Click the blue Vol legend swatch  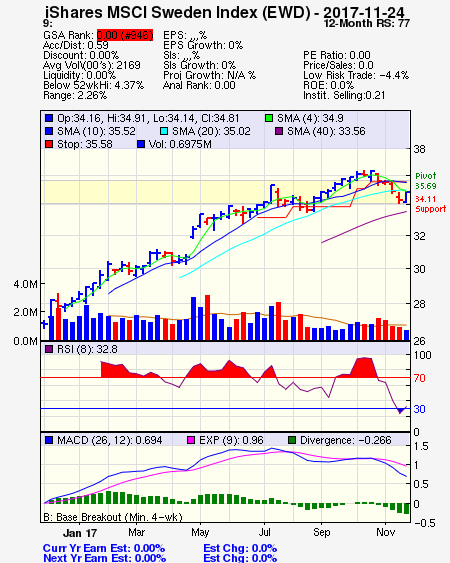(x=141, y=144)
